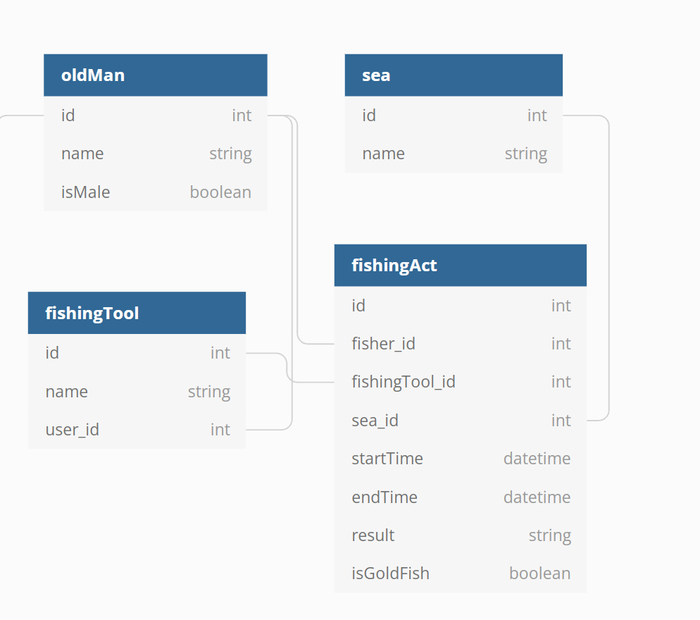Select the fishingAct table title

460,265
